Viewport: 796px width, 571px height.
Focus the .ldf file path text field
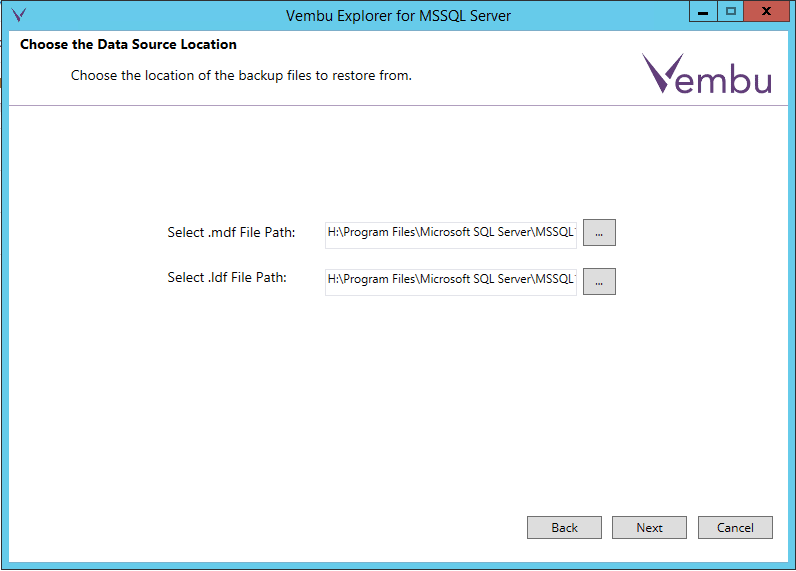(x=451, y=280)
